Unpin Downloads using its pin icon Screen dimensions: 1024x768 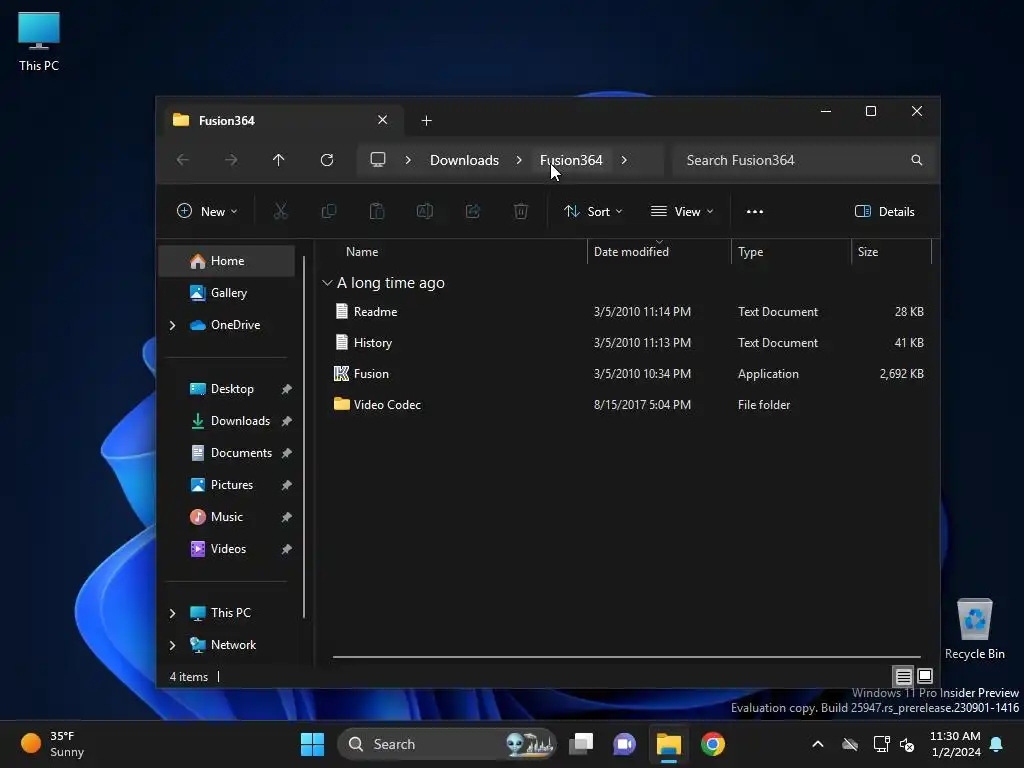pyautogui.click(x=287, y=421)
